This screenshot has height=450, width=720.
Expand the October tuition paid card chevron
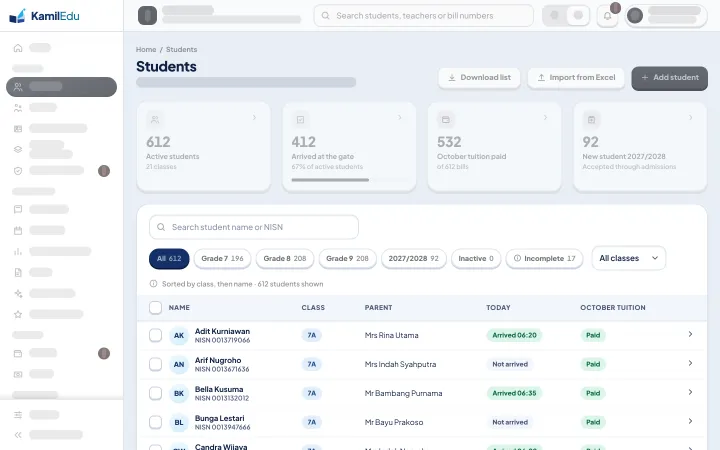tap(545, 118)
